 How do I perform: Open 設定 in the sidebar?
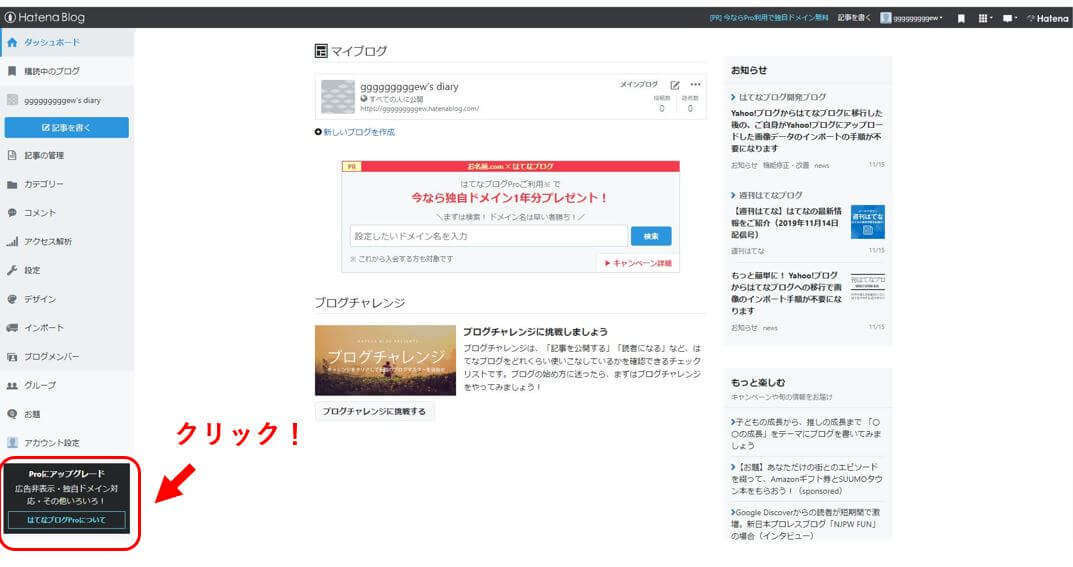(x=67, y=270)
